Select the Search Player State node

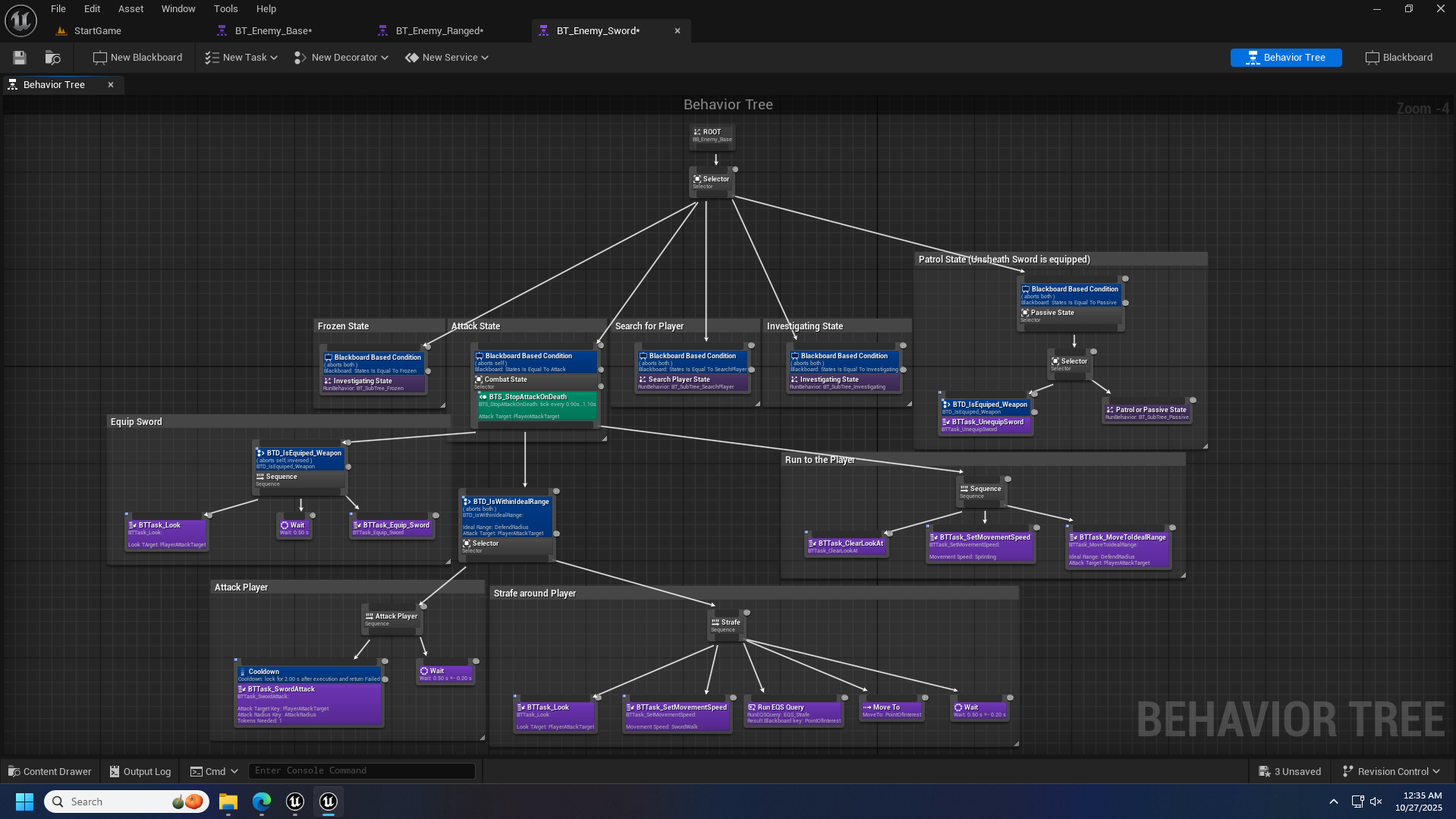tap(692, 383)
